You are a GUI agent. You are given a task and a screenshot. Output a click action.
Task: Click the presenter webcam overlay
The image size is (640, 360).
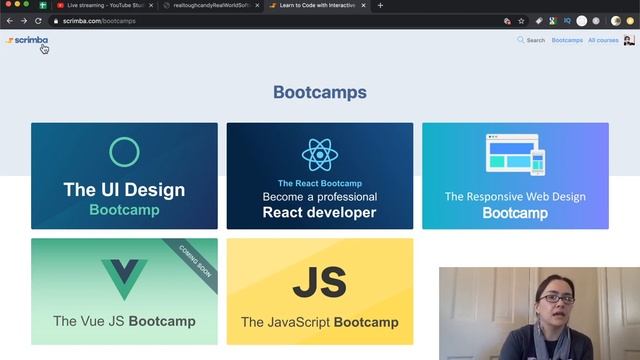point(540,313)
